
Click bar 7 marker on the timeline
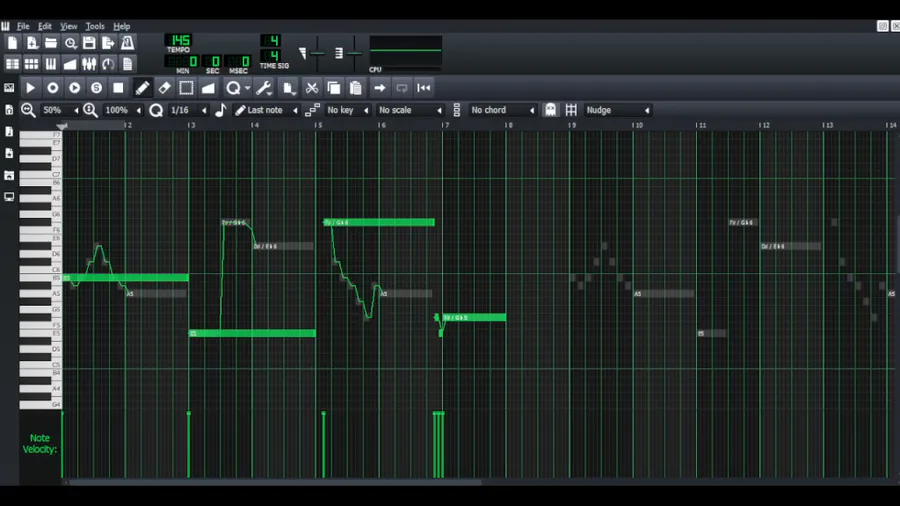tap(444, 125)
